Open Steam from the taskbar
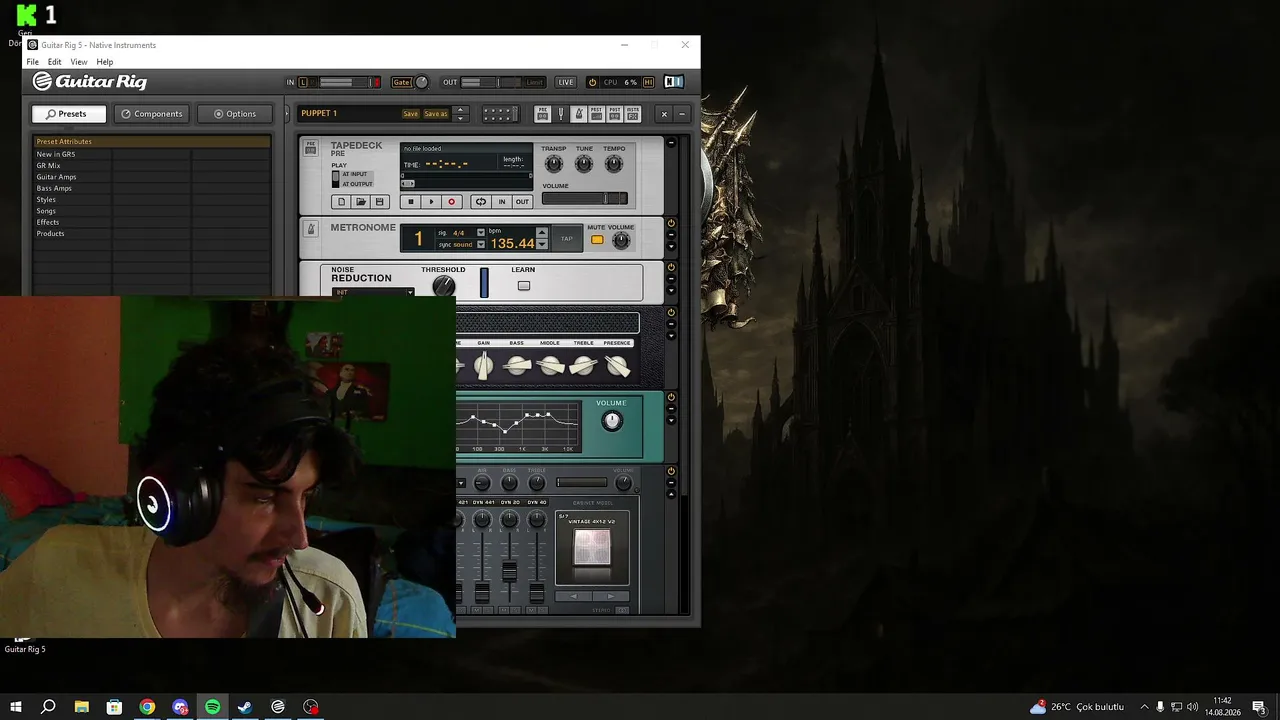This screenshot has width=1280, height=720. click(245, 707)
